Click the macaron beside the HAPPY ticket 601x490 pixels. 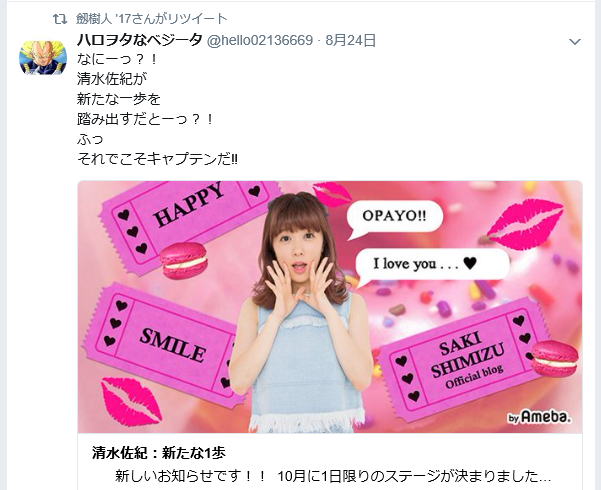coord(184,260)
